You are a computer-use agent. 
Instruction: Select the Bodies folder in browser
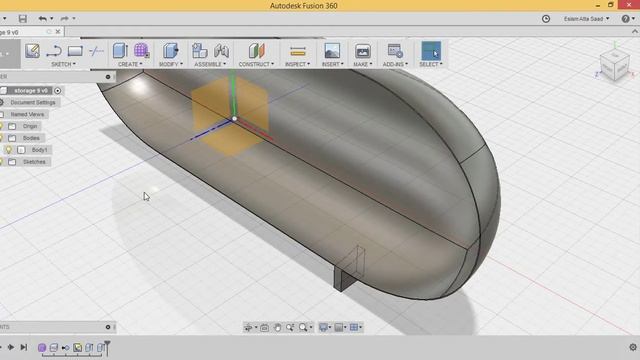pyautogui.click(x=31, y=138)
